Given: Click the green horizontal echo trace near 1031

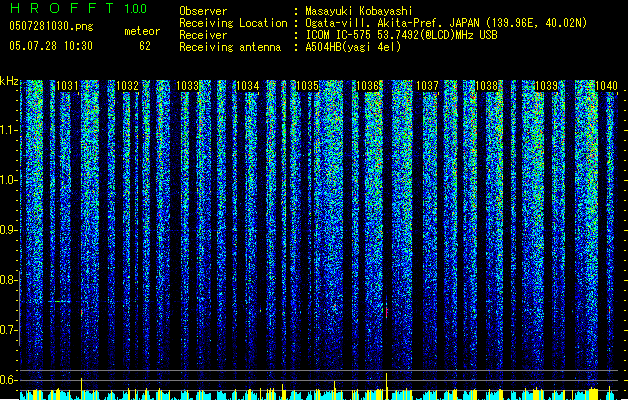Looking at the screenshot, I should 59,301.
